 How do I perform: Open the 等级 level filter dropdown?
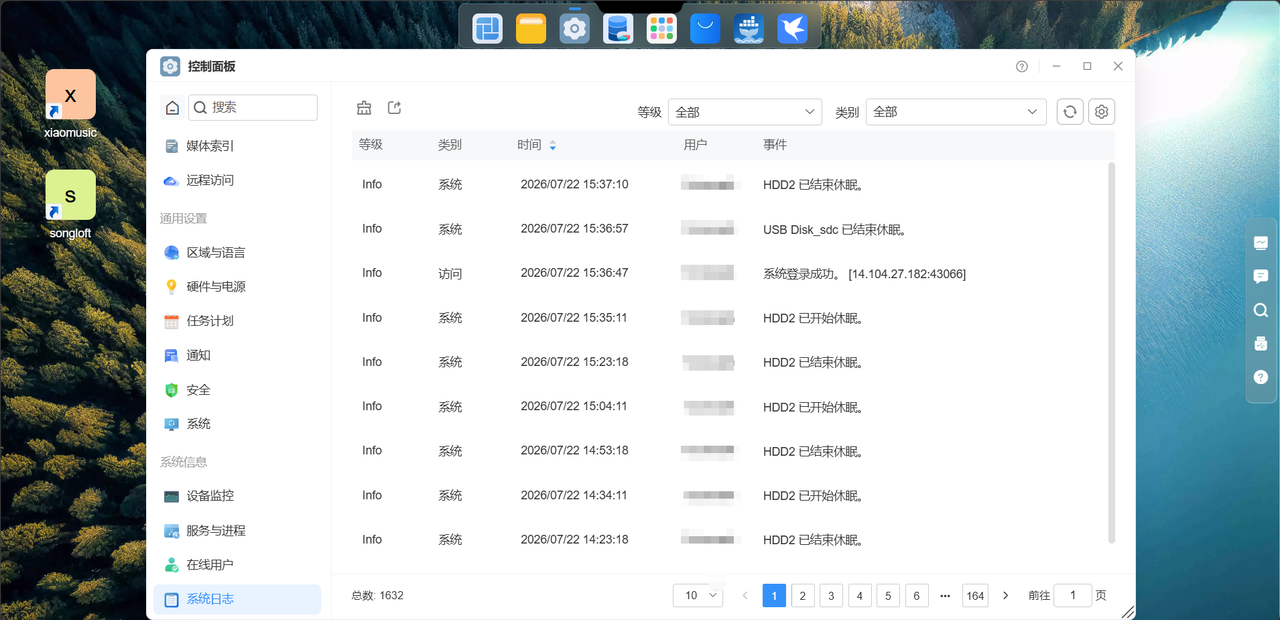pos(745,112)
